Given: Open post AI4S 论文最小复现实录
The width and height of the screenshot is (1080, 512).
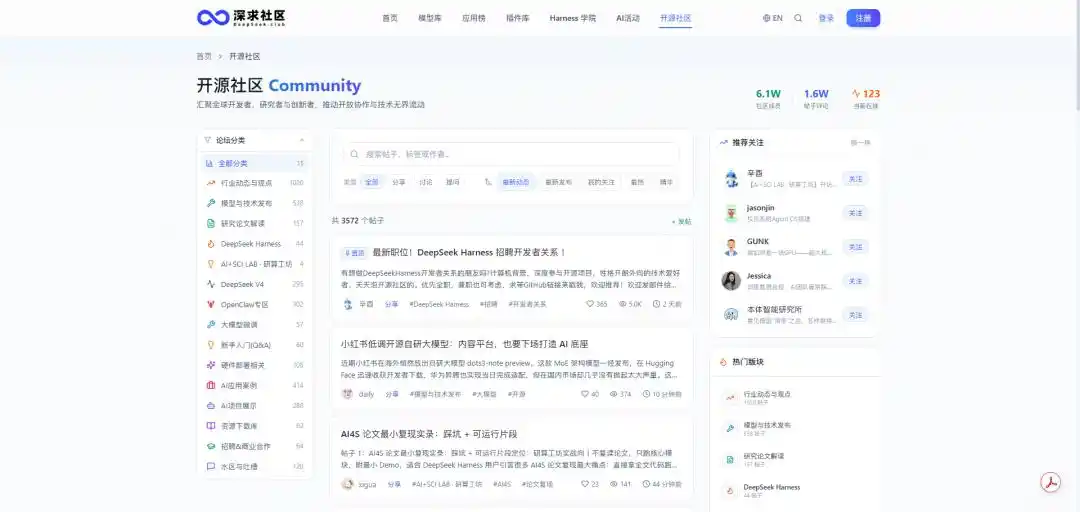Looking at the screenshot, I should pyautogui.click(x=428, y=434).
